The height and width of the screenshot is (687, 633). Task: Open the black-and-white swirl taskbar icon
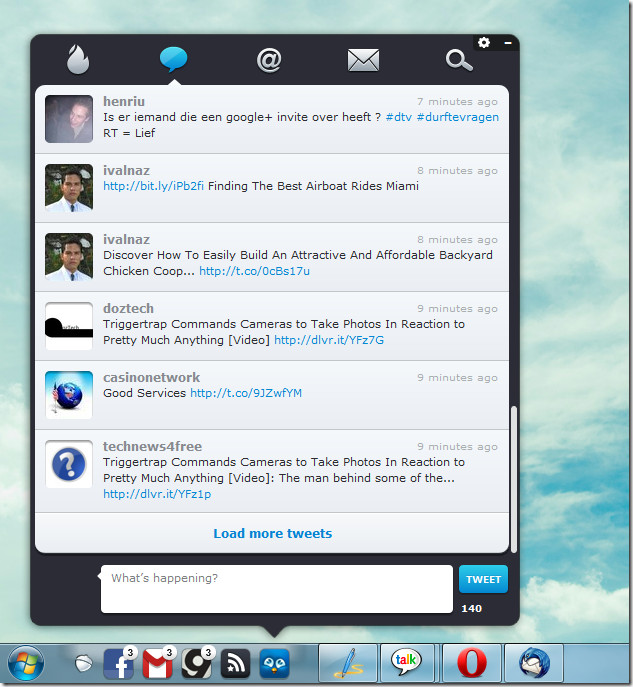tap(196, 664)
